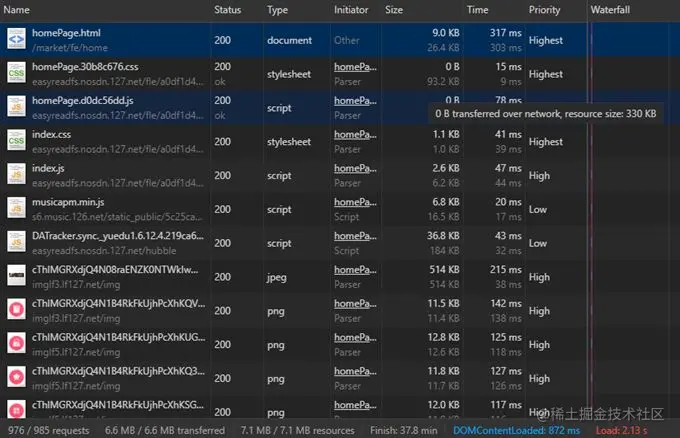The height and width of the screenshot is (438, 680).
Task: Click '6.6 MB / 6.6 MB transferred' summary
Action: [165, 430]
